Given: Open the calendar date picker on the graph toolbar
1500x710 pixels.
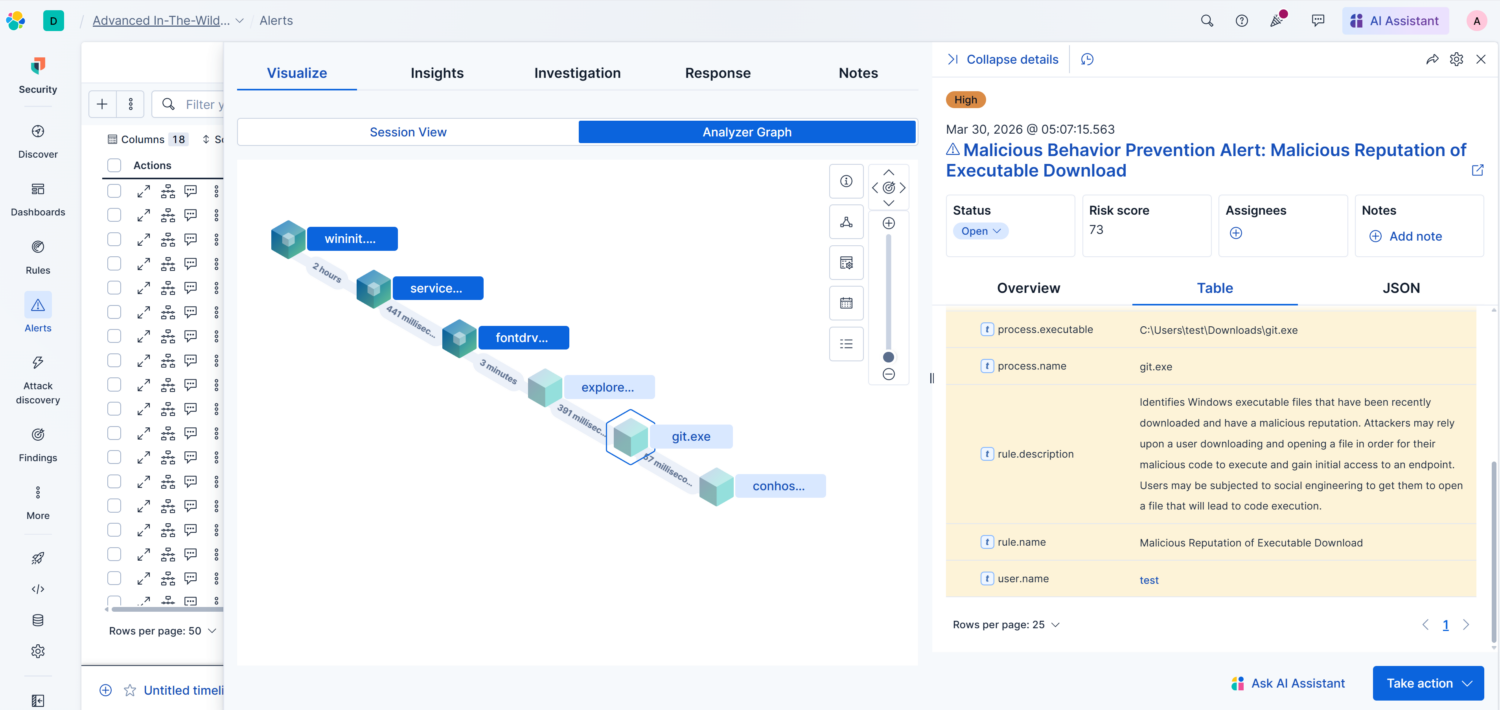Looking at the screenshot, I should 846,303.
